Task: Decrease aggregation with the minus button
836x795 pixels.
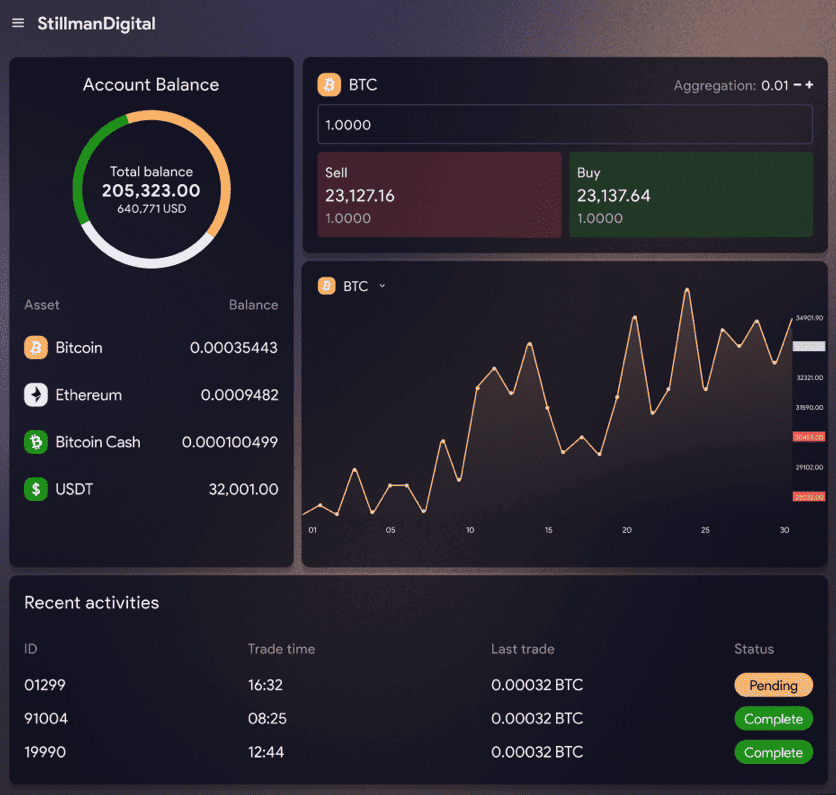Action: (797, 85)
